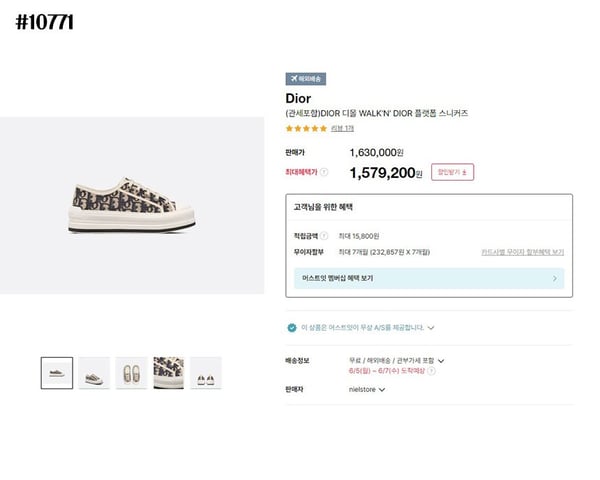The height and width of the screenshot is (480, 600).
Task: Click the help icon after 도착예상 date
Action: [x=432, y=371]
